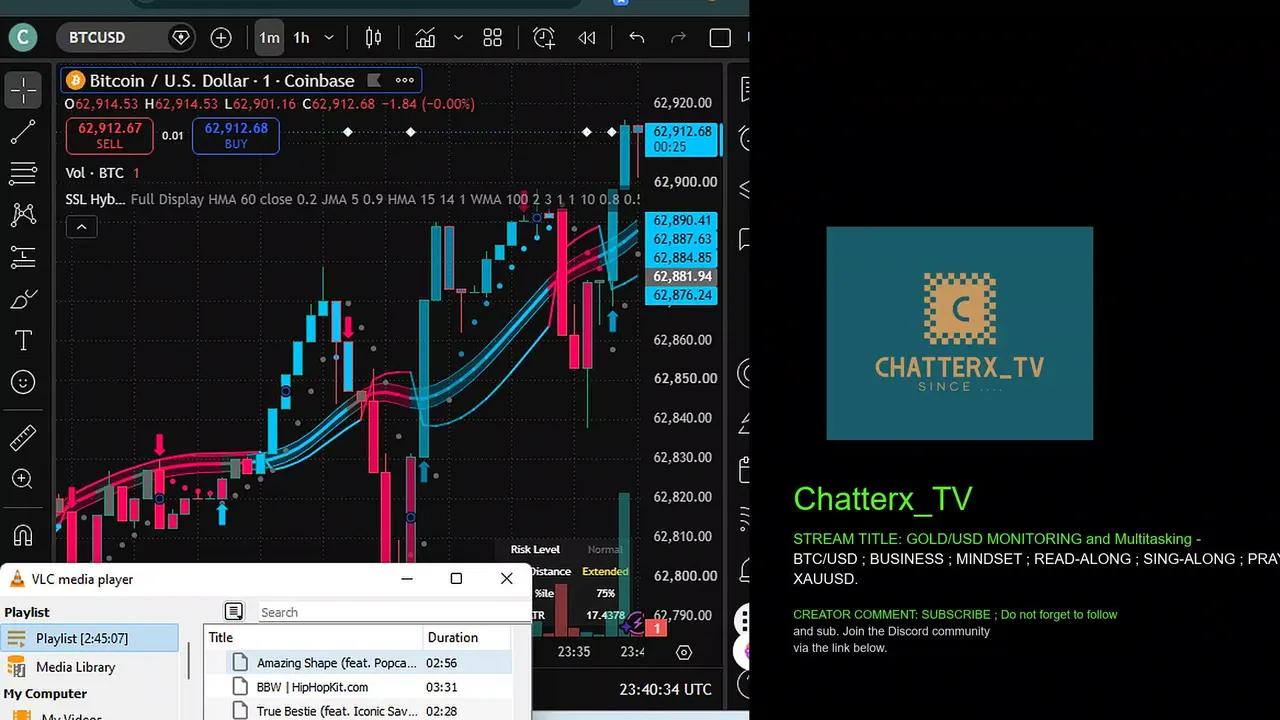Open the candlestick chart type selector
Screen dimensions: 1280x720
point(373,38)
